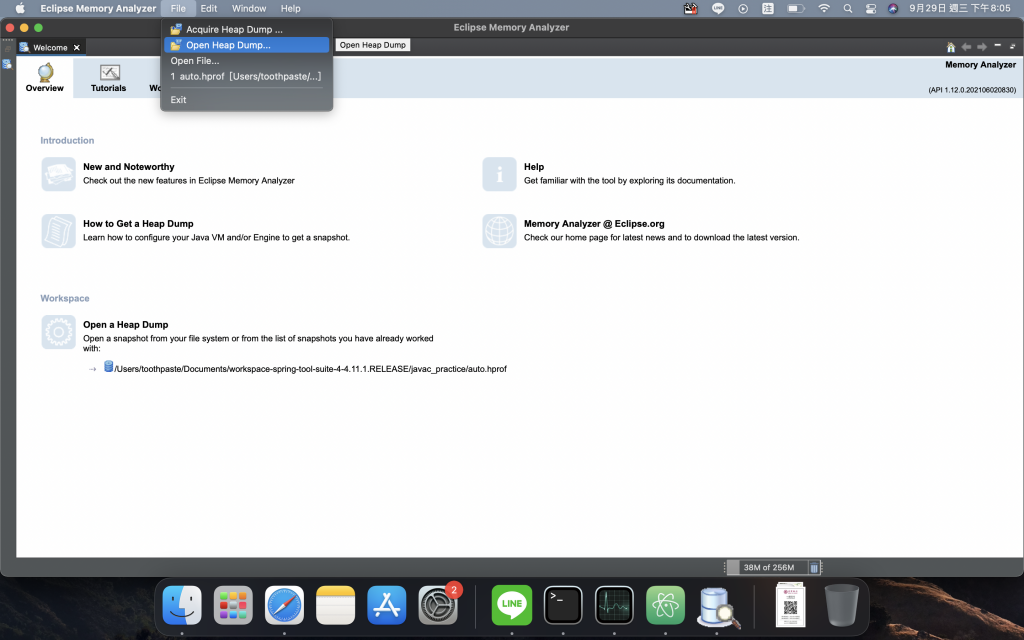Screen dimensions: 1024x640
Task: Open How to Get a Heap Dump link
Action: tap(138, 224)
